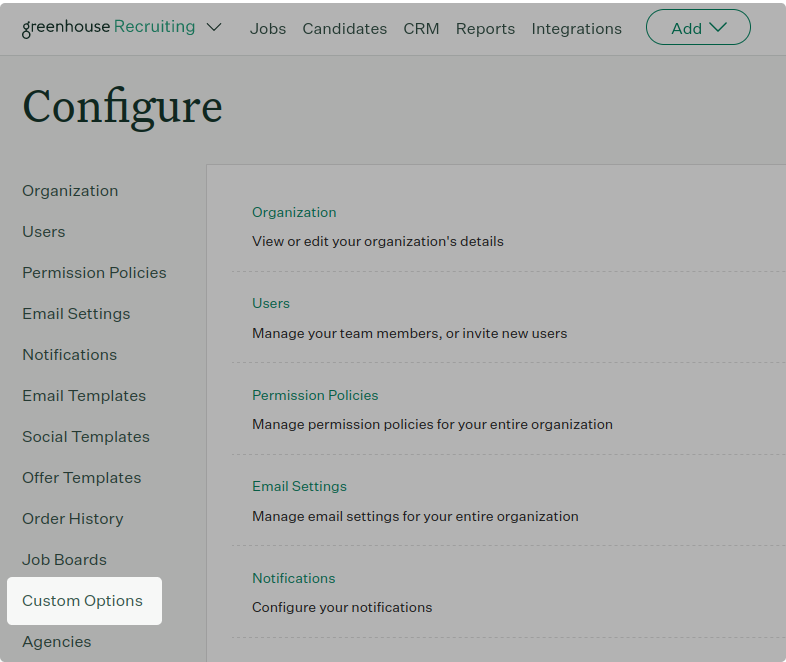The height and width of the screenshot is (662, 786).
Task: Click the Greenhouse Recruiting logo
Action: tap(108, 27)
